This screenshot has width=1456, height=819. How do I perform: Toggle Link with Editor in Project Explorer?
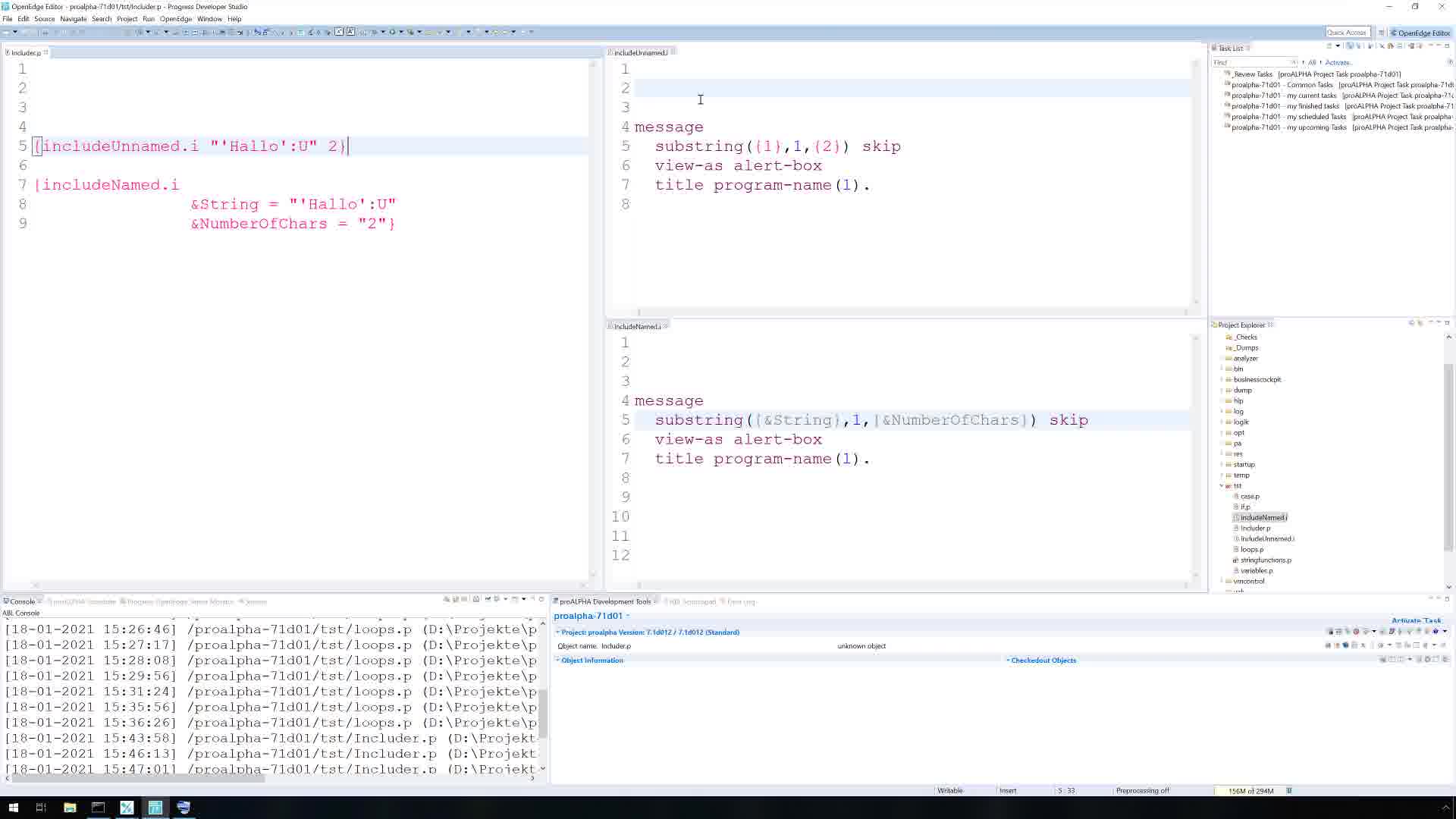(1420, 323)
